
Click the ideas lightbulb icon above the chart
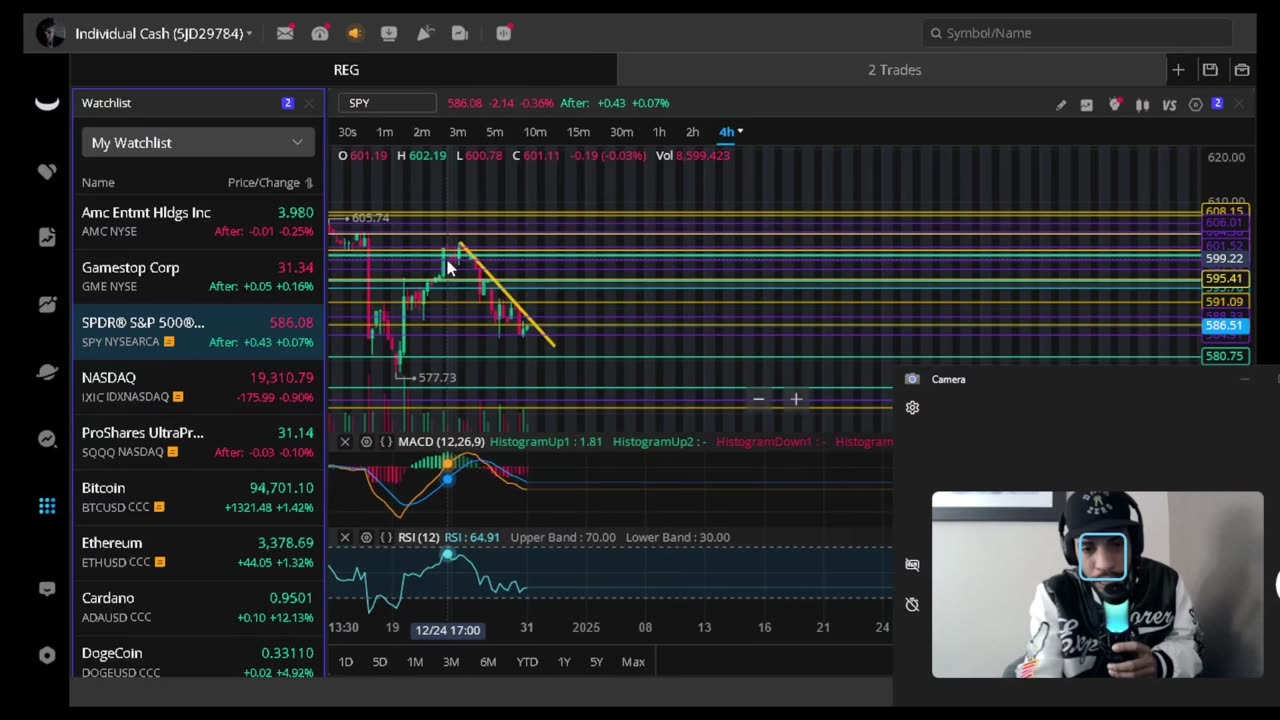[1115, 104]
